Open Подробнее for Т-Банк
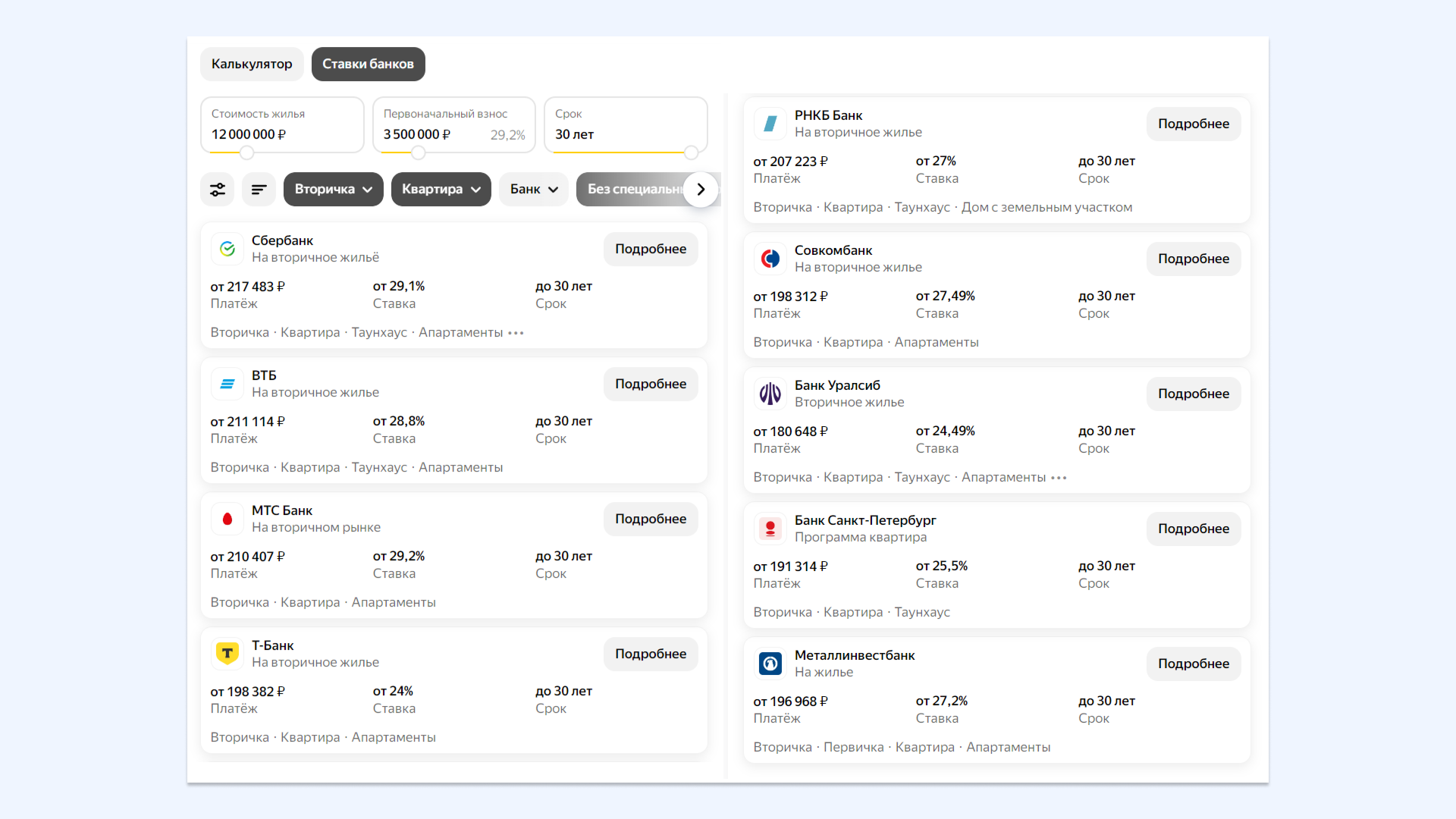1456x819 pixels. point(651,654)
